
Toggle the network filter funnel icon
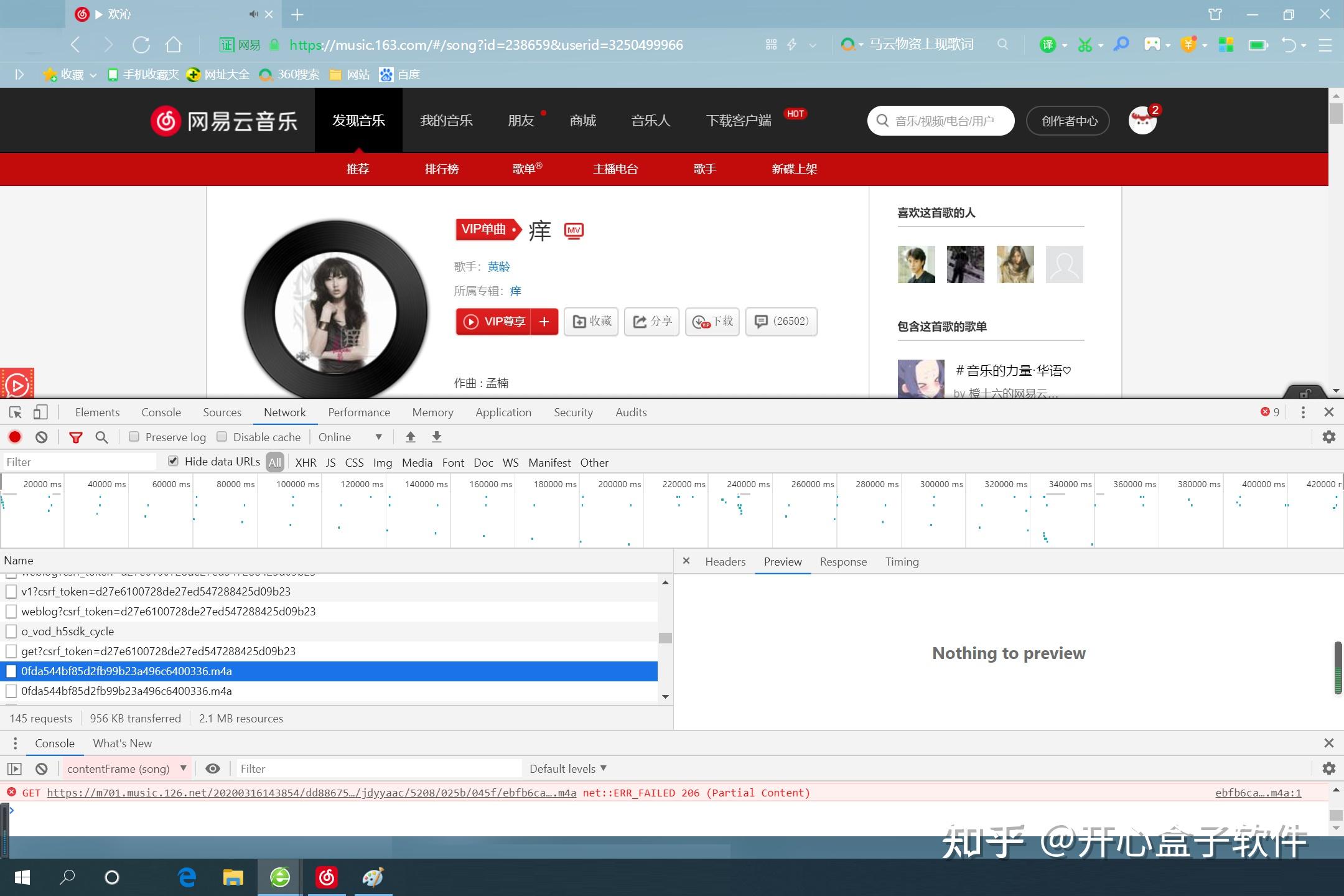pyautogui.click(x=76, y=437)
